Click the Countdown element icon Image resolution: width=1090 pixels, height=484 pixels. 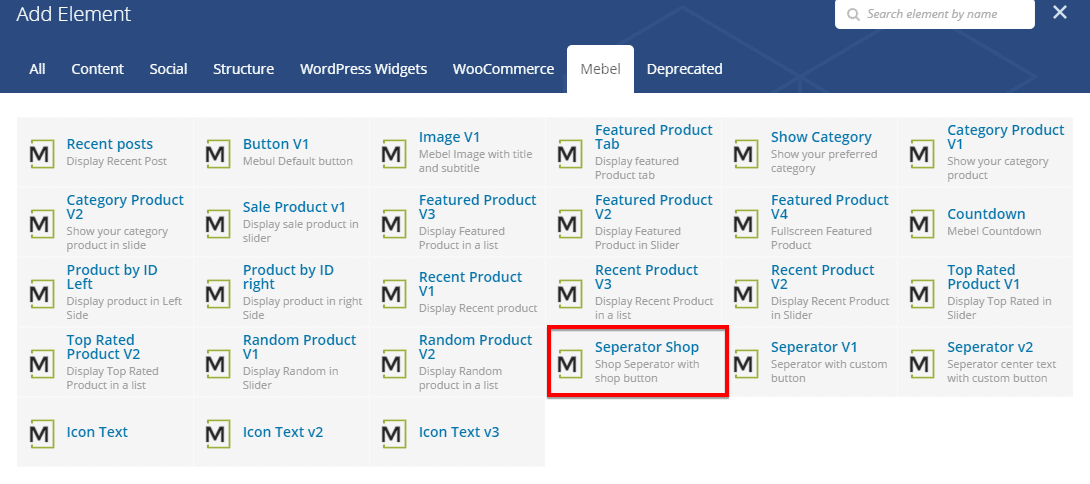(922, 223)
